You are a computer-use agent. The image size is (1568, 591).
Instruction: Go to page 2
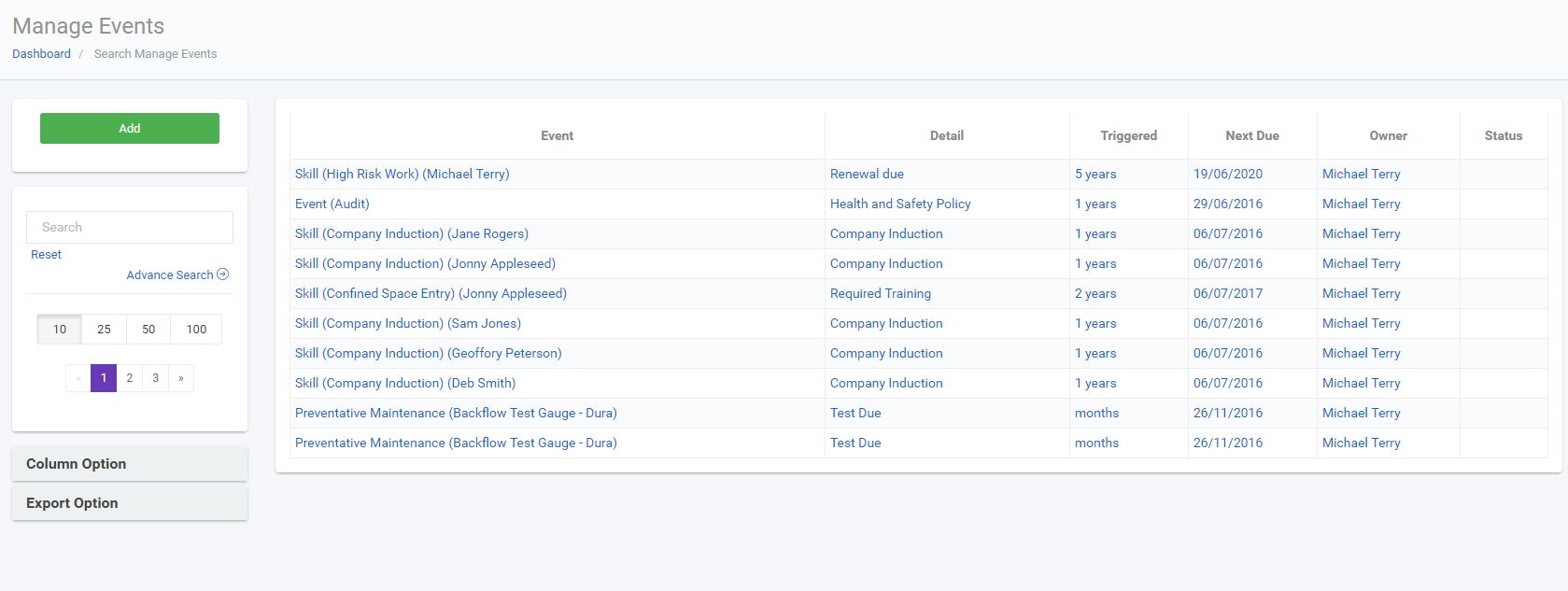click(x=130, y=378)
